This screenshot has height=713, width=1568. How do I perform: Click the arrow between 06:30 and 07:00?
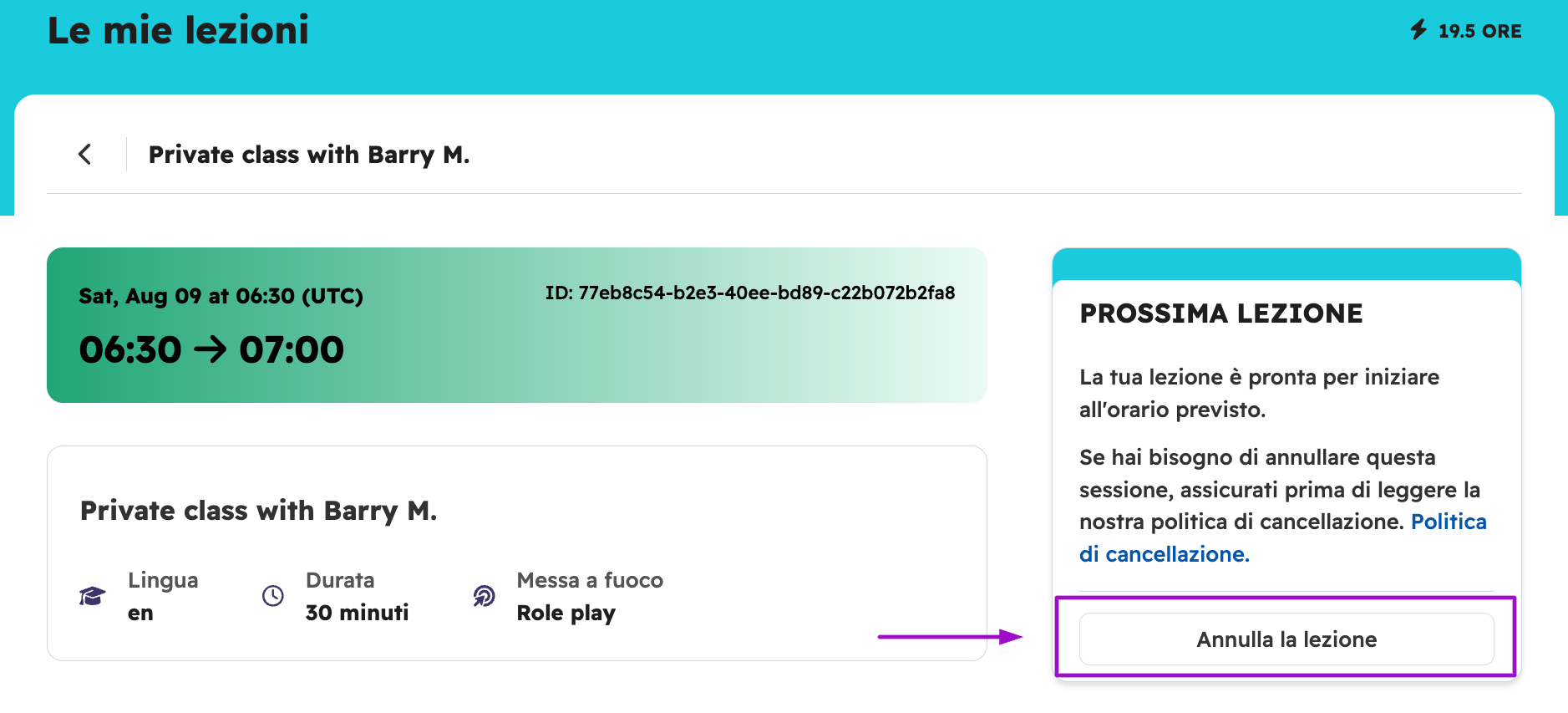[x=210, y=349]
